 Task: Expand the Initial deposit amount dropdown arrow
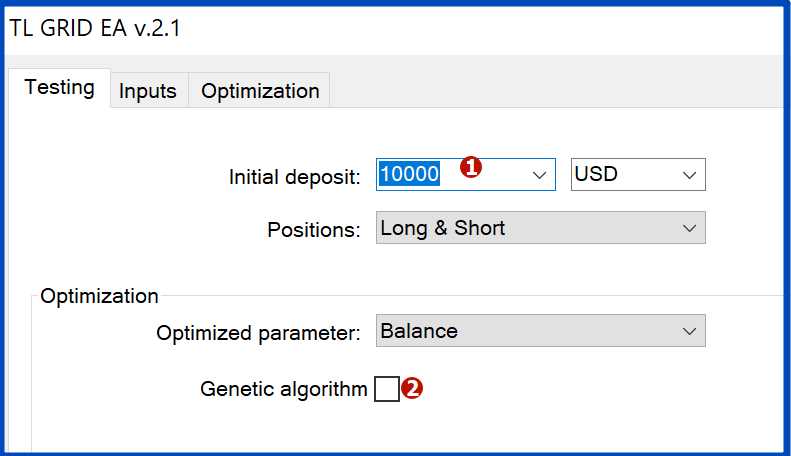(541, 174)
